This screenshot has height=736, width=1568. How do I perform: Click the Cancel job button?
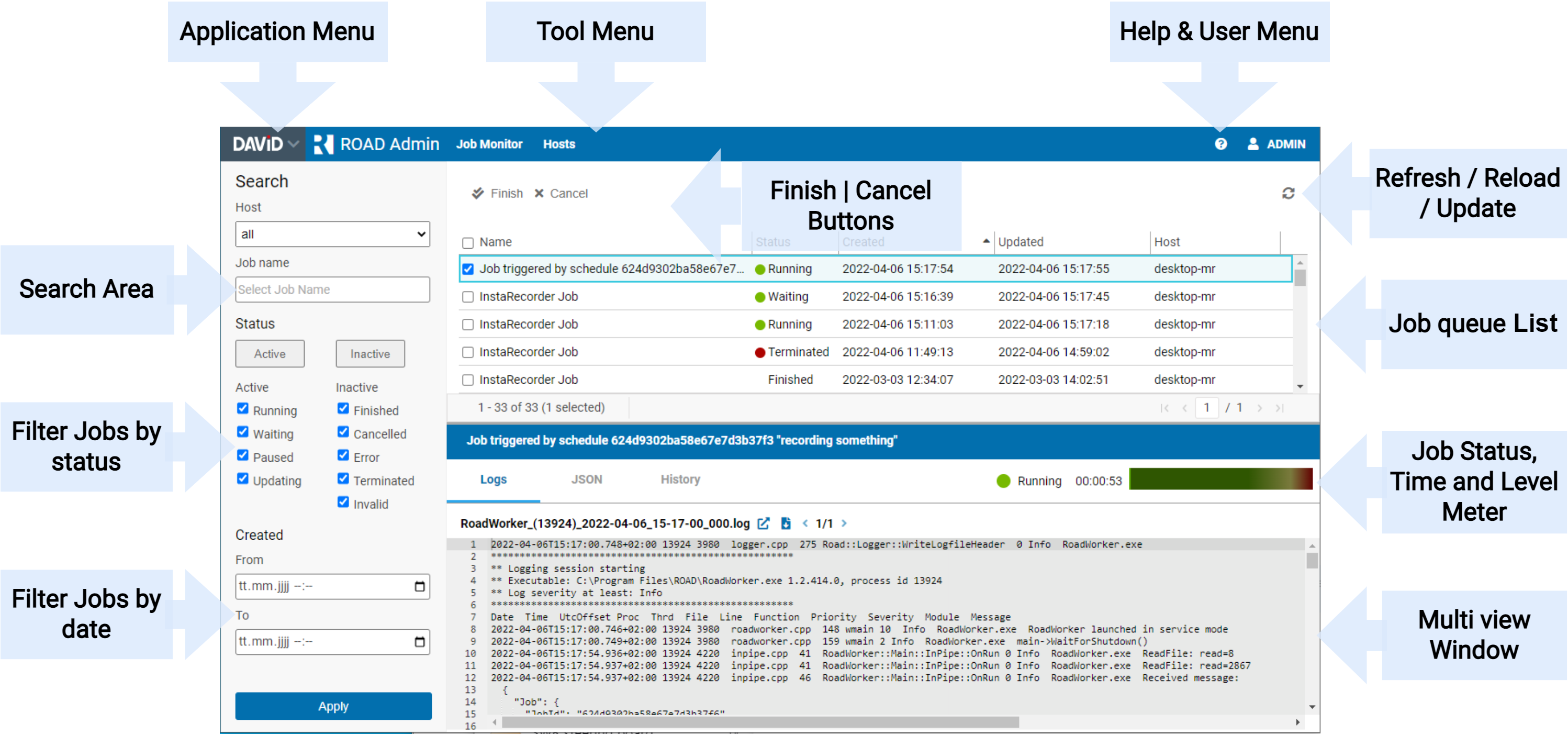(x=561, y=193)
